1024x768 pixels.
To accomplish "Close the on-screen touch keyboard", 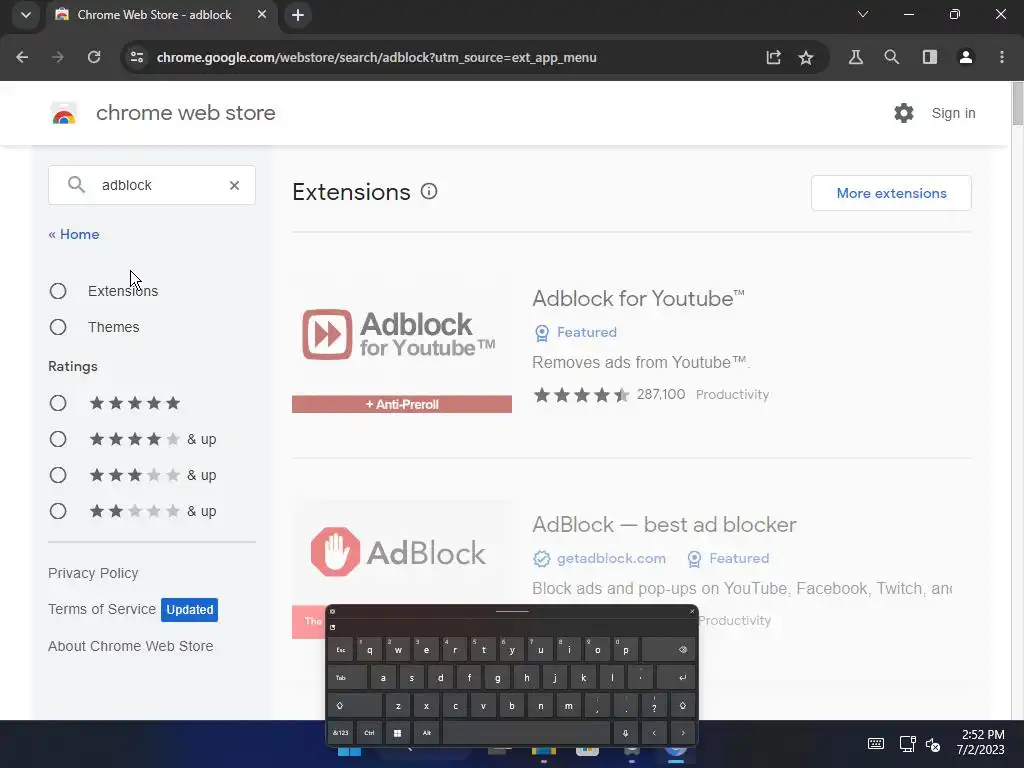I will (692, 611).
